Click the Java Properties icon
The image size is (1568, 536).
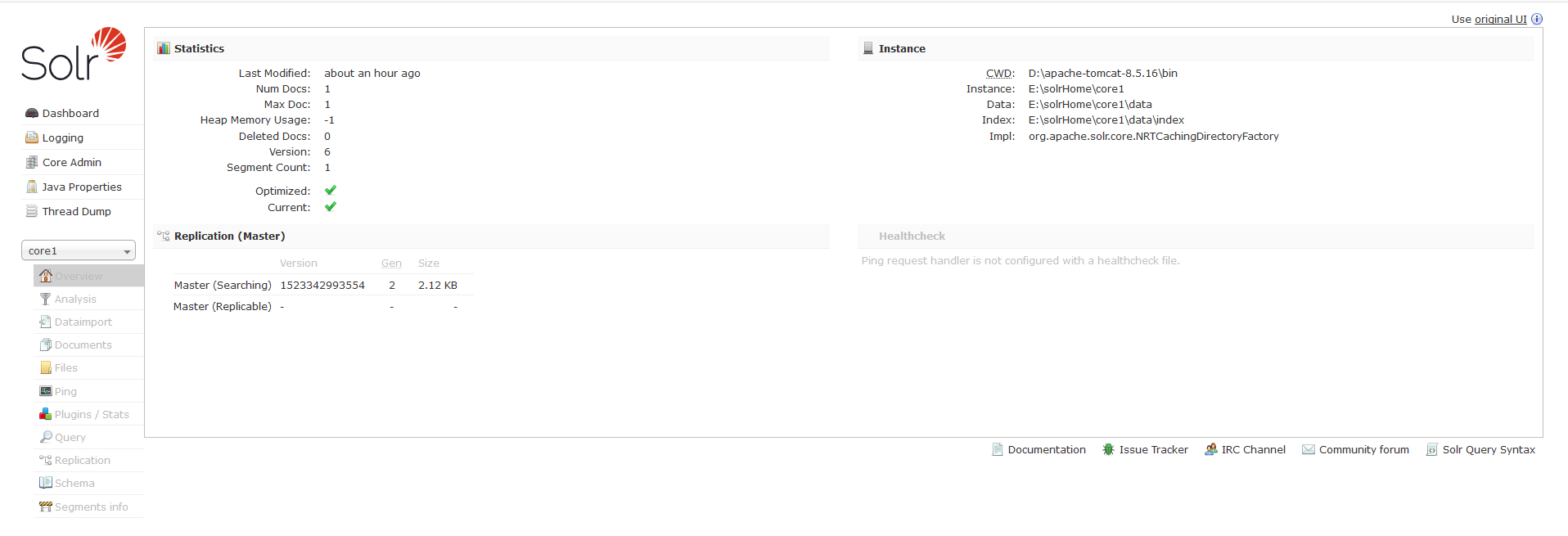point(32,187)
